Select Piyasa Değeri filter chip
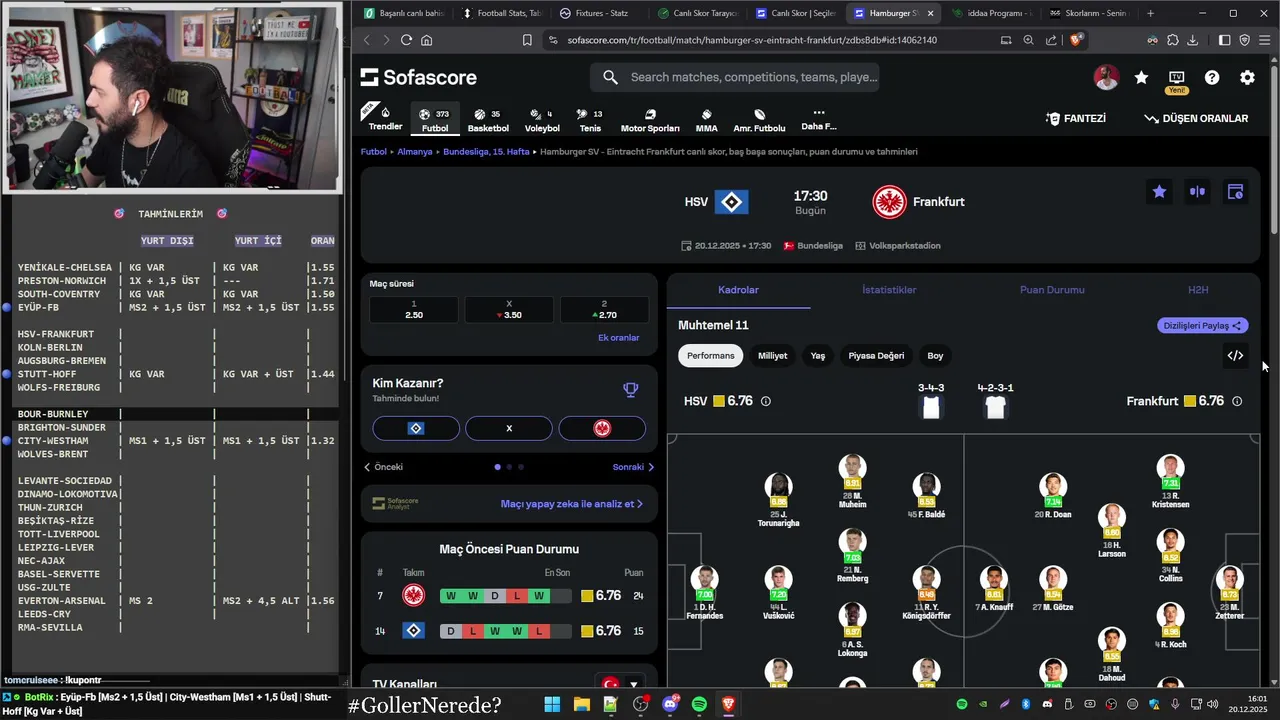 (876, 355)
